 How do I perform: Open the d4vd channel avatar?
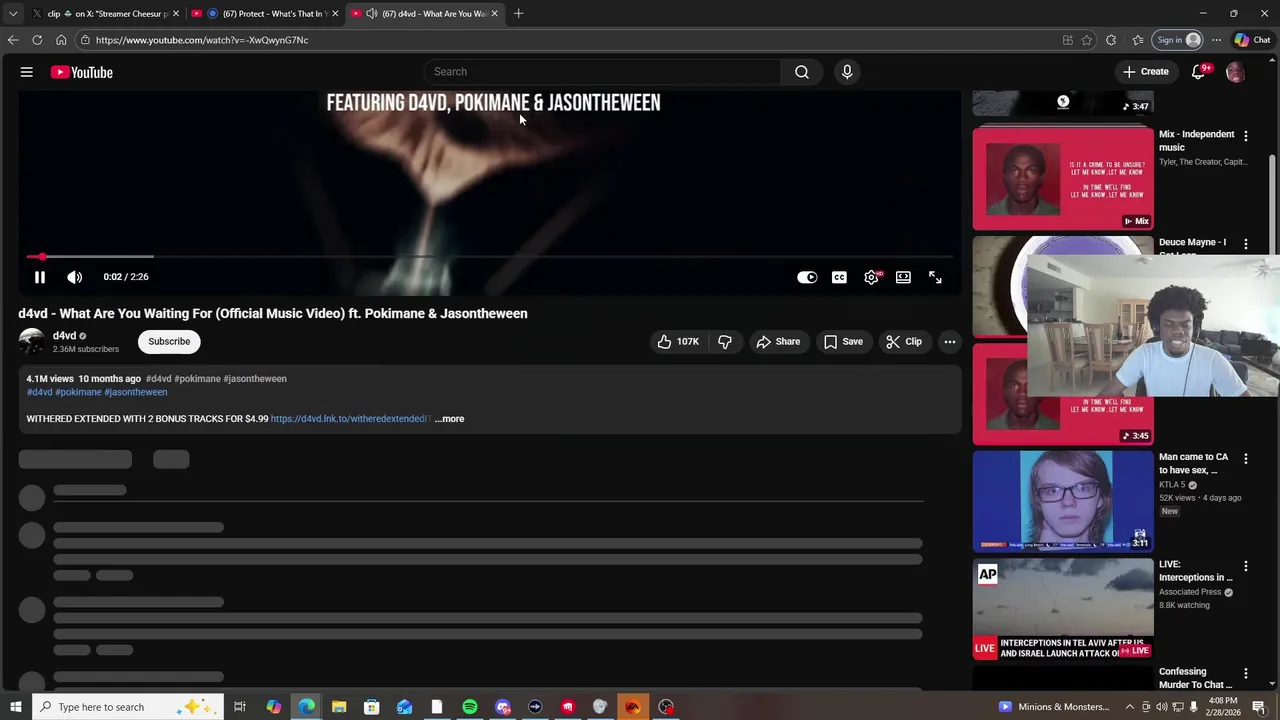(32, 342)
